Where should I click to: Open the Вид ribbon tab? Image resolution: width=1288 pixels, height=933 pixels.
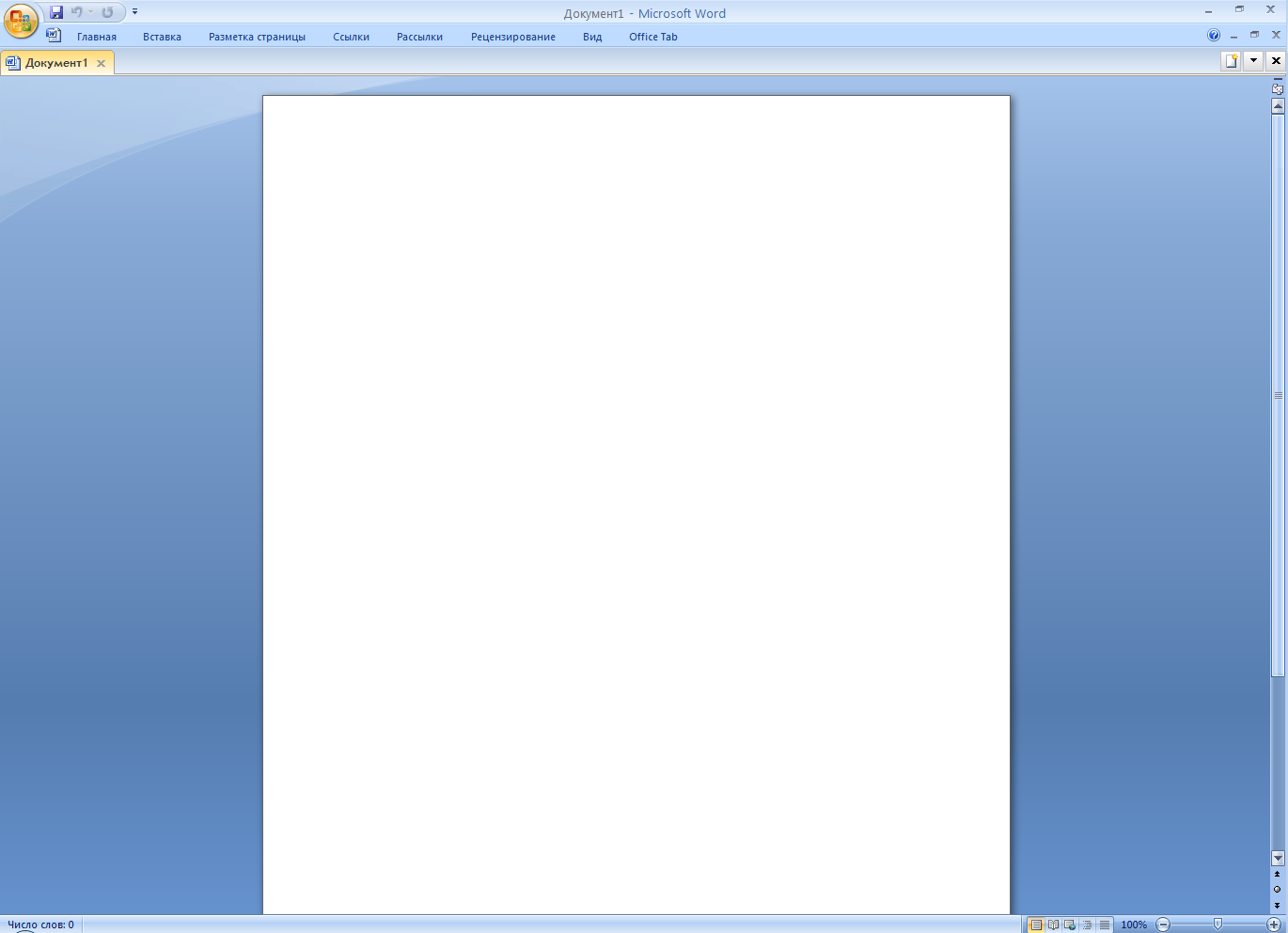[x=592, y=37]
